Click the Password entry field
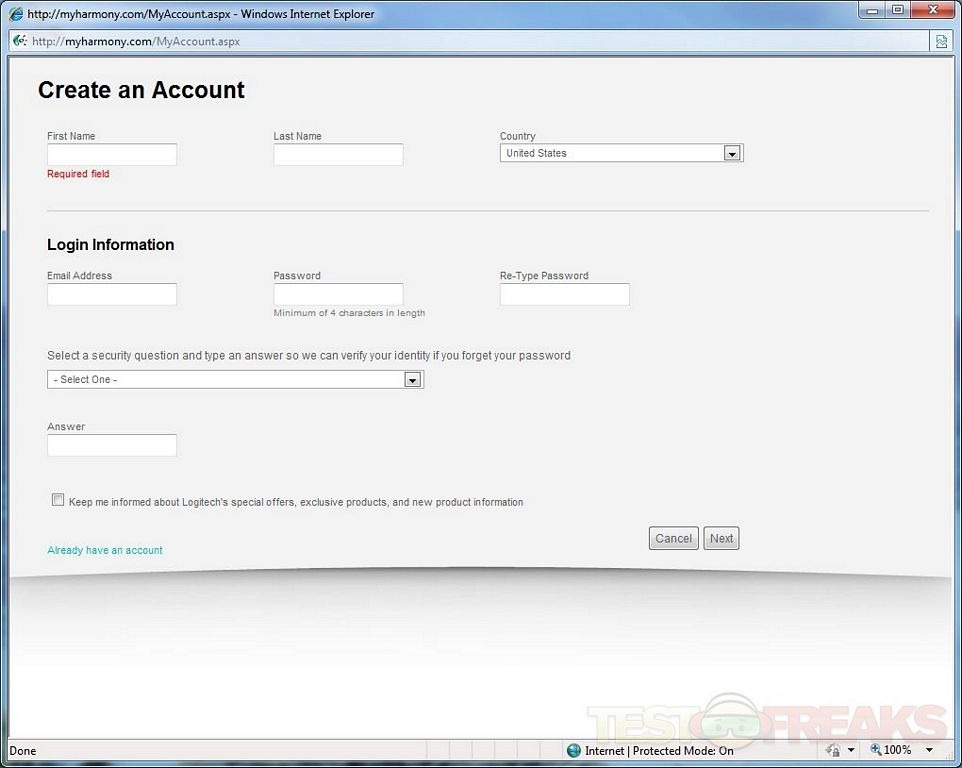 (338, 294)
